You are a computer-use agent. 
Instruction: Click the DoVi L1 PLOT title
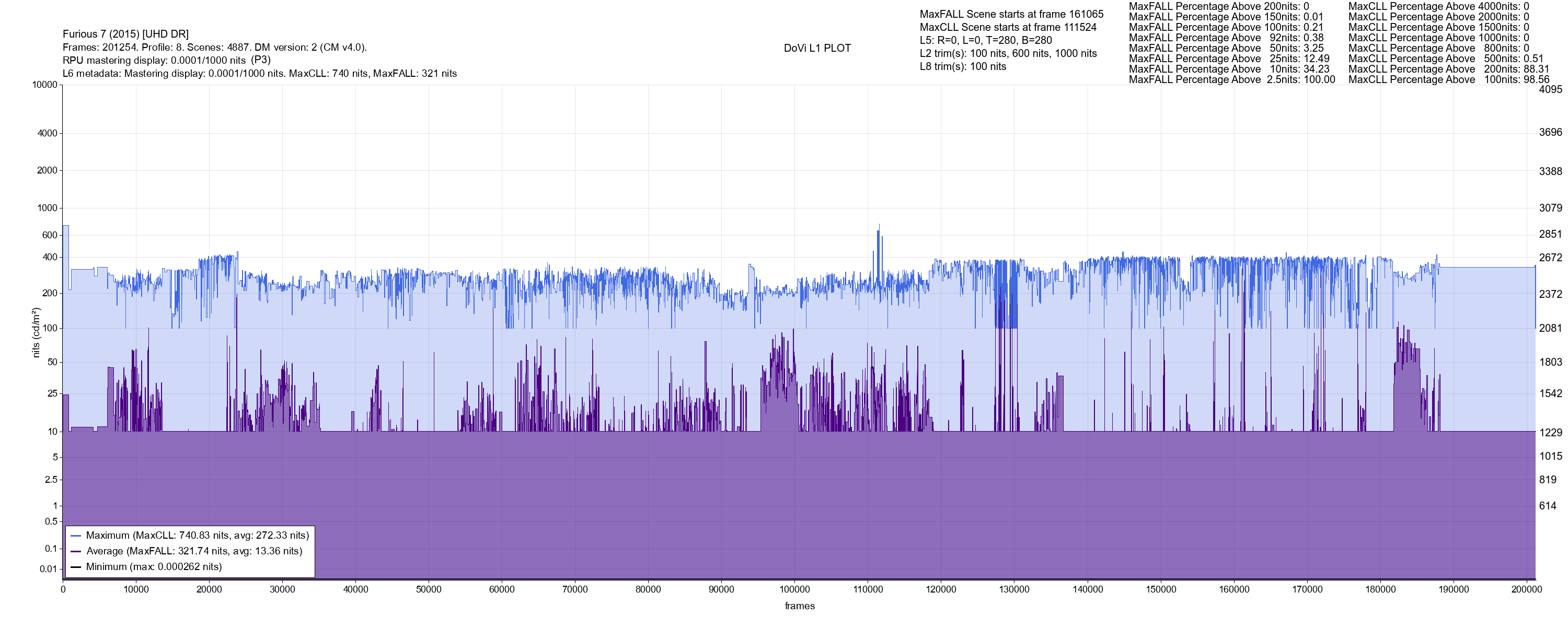(x=817, y=48)
